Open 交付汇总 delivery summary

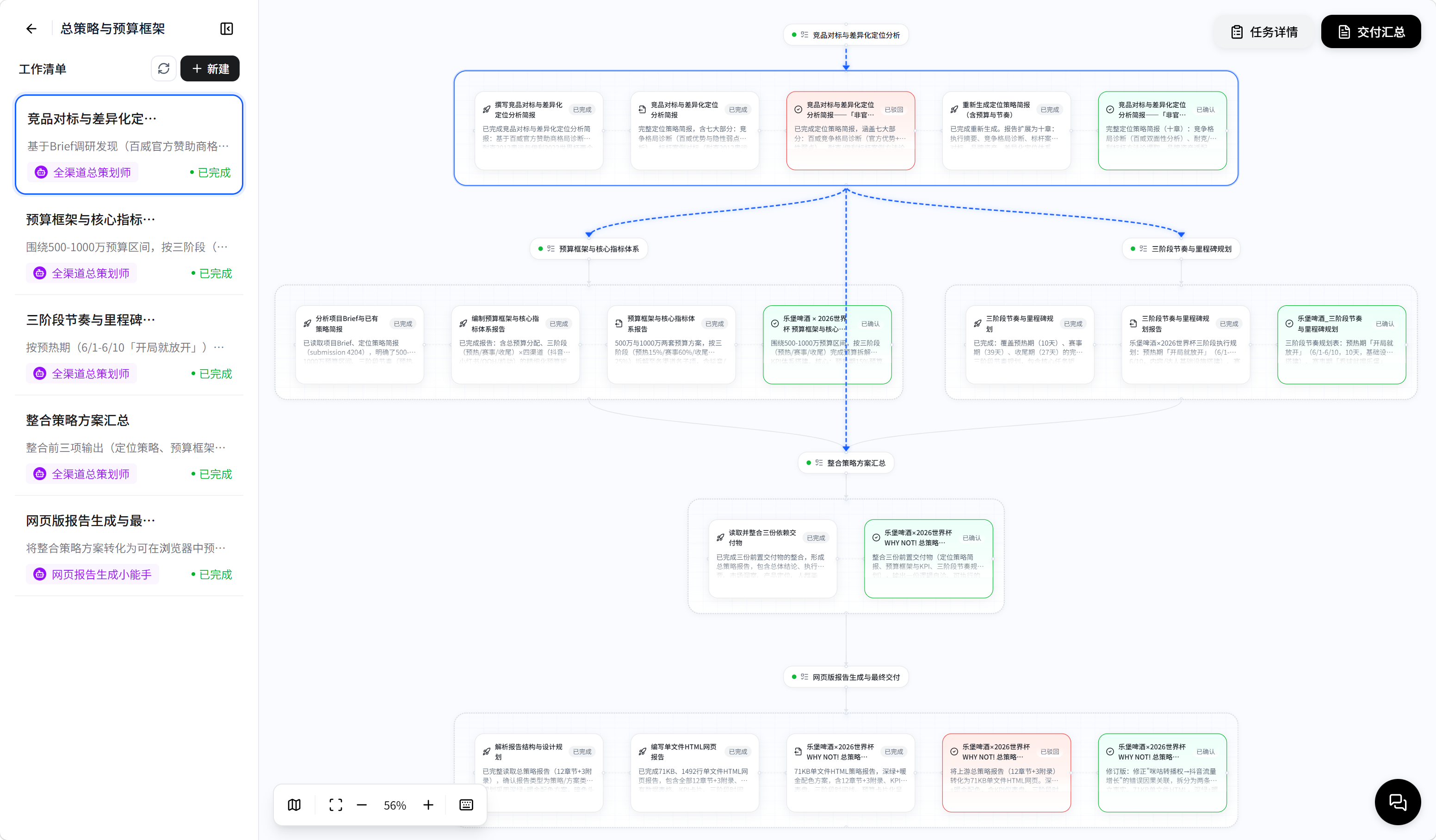[x=1370, y=32]
